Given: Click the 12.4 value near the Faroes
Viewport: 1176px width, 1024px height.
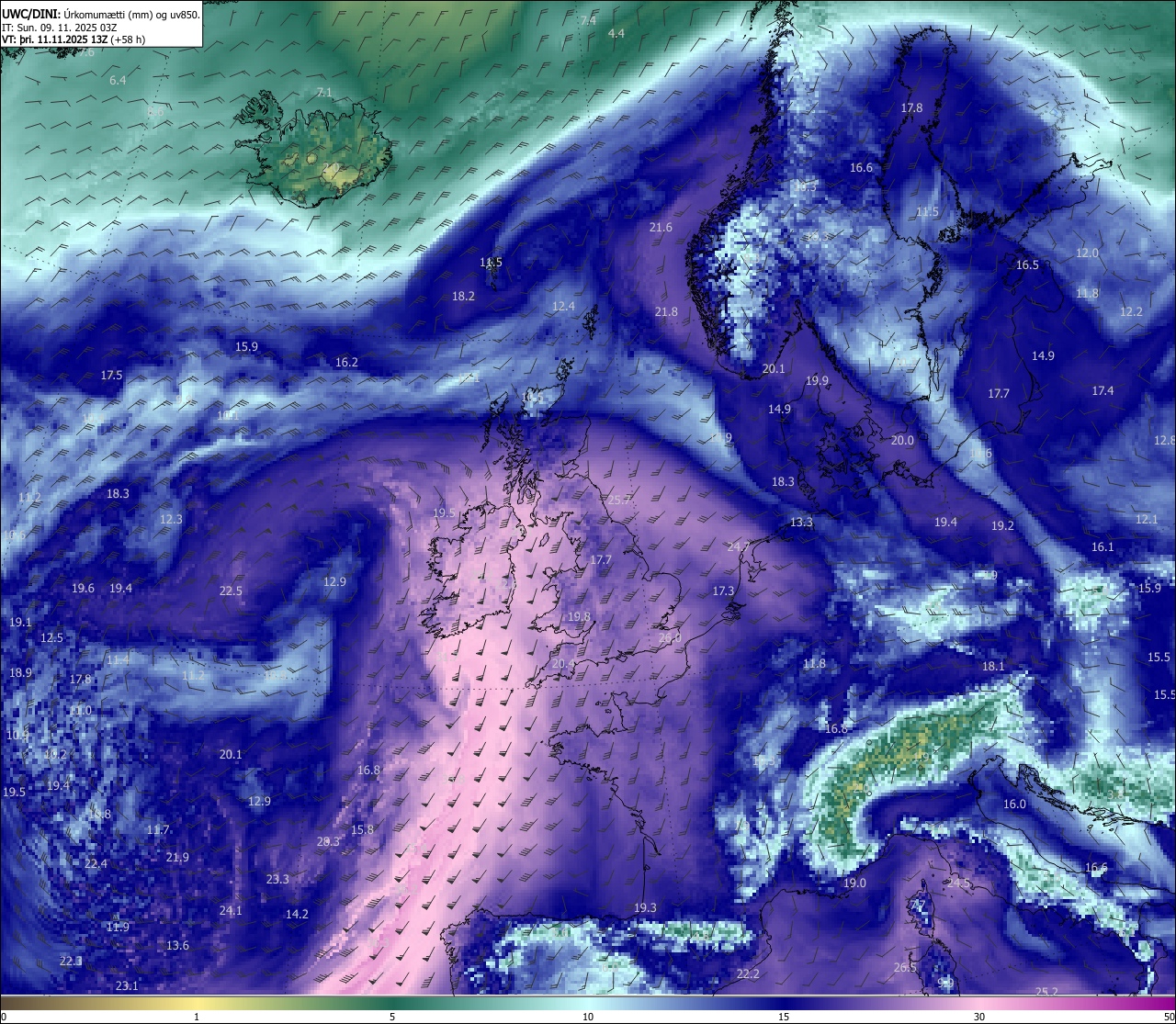Looking at the screenshot, I should pyautogui.click(x=563, y=307).
